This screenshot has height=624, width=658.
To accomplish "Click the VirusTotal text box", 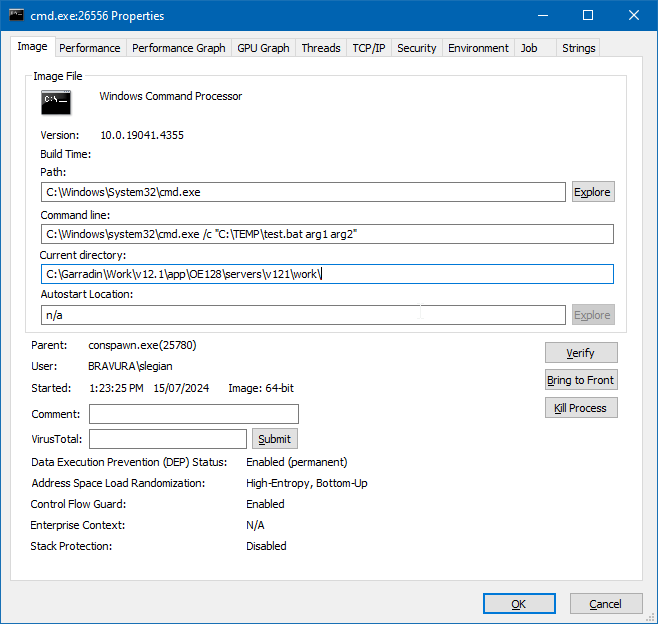I will click(168, 439).
